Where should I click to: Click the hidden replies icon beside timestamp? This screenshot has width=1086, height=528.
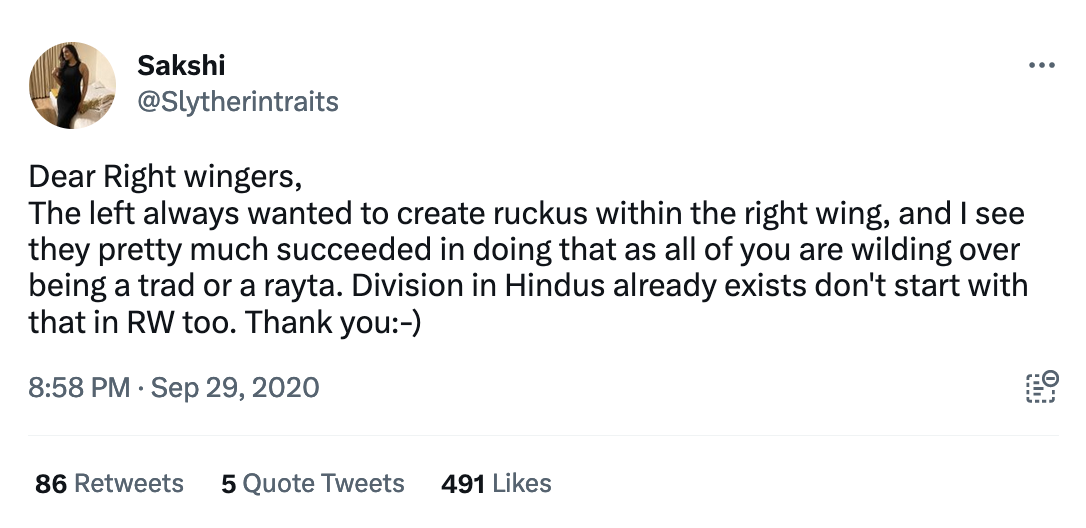coord(1041,386)
